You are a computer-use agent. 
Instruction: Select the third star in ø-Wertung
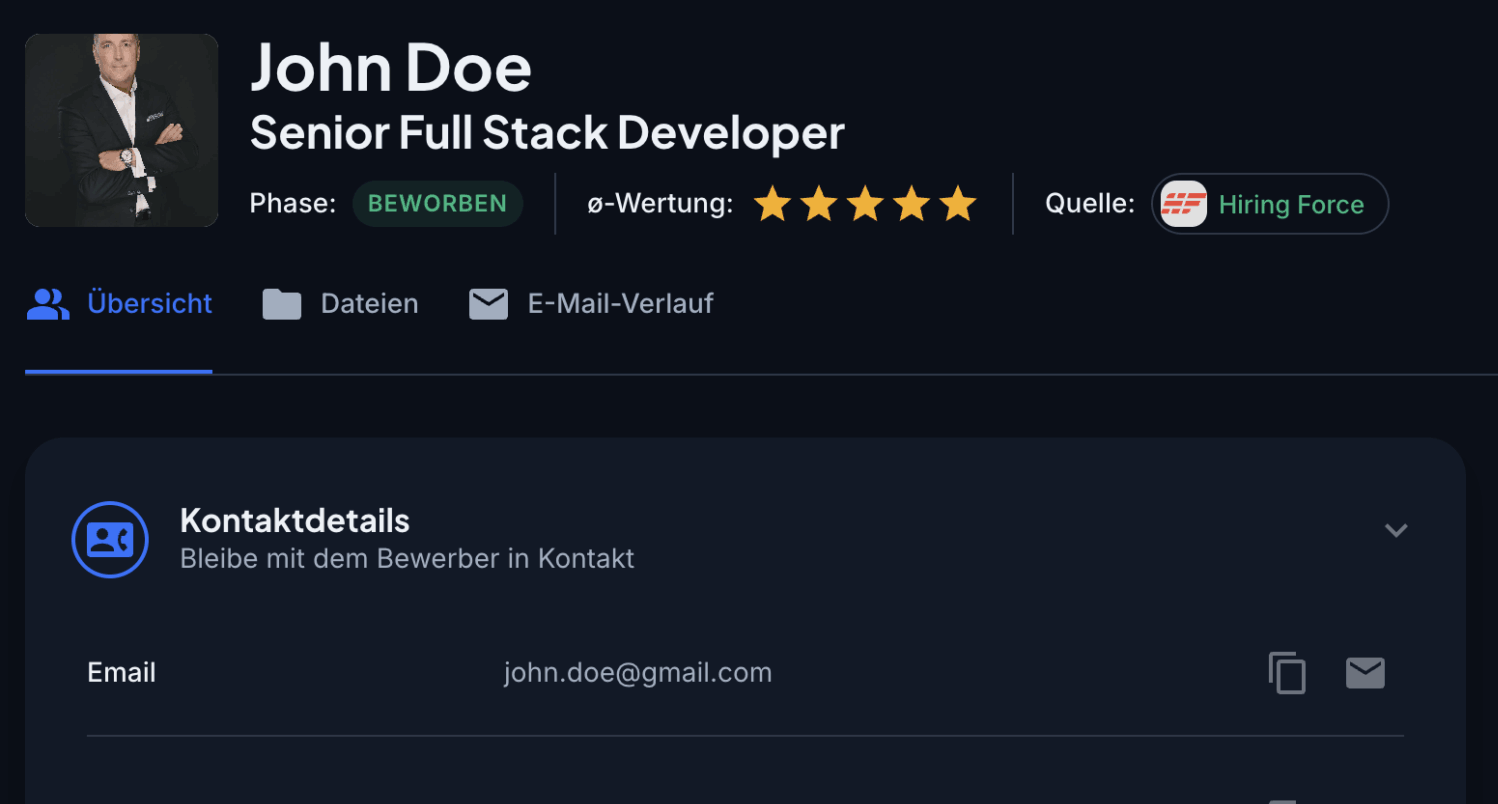tap(865, 204)
